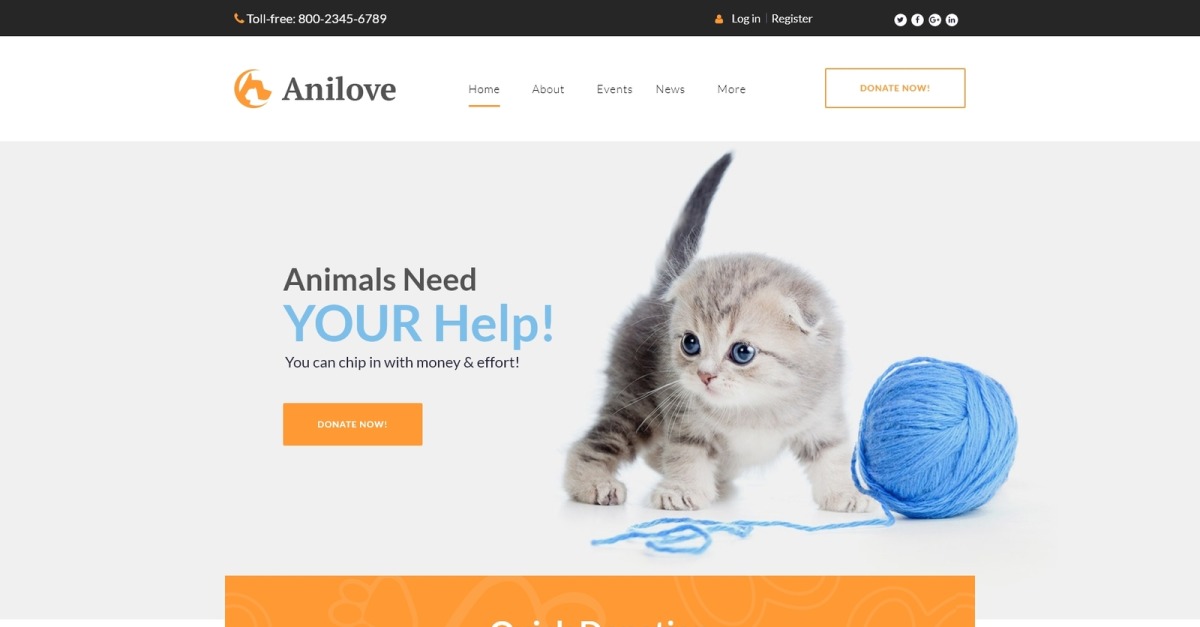Open the LinkedIn social icon
Image resolution: width=1200 pixels, height=627 pixels.
951,19
